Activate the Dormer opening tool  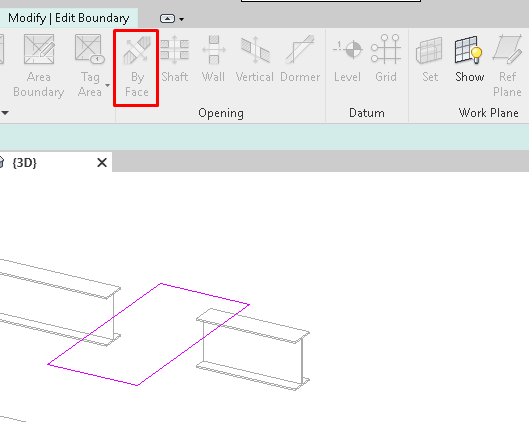point(300,59)
